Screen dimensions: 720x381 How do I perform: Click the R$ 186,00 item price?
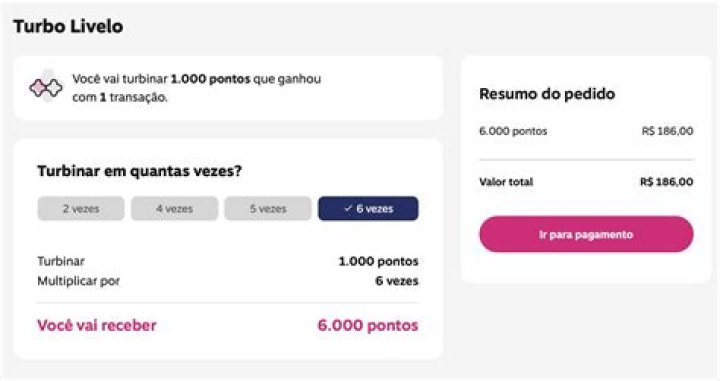[x=667, y=131]
